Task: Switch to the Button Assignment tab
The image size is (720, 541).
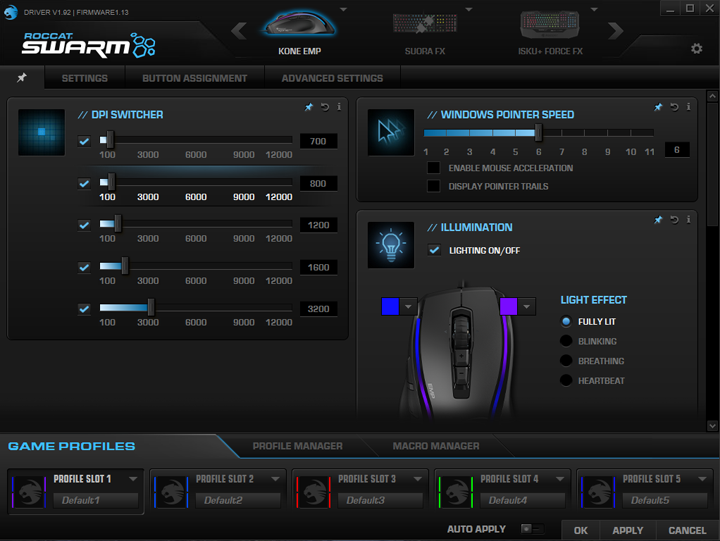Action: click(x=194, y=78)
